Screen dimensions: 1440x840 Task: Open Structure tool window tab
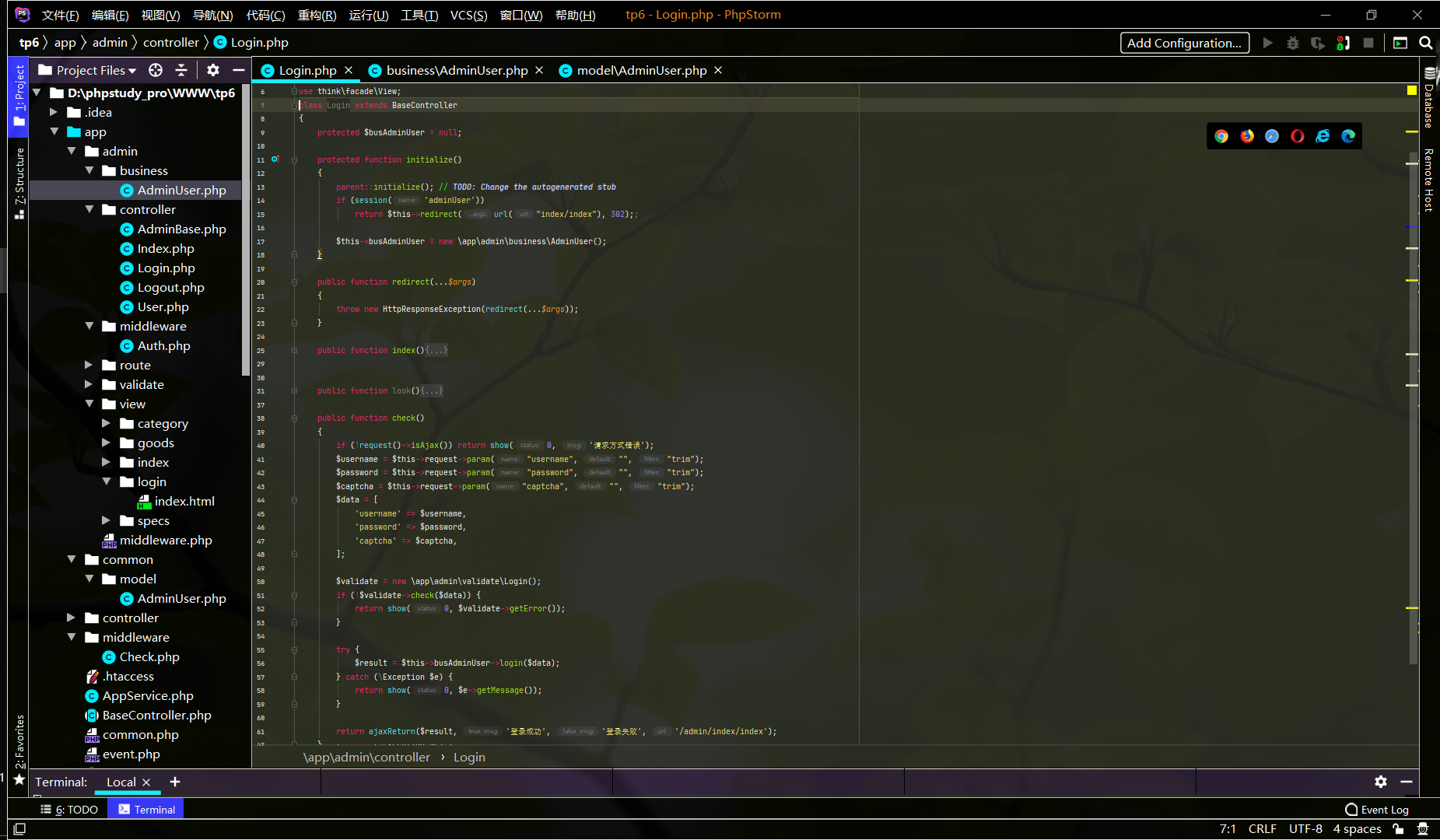point(19,183)
